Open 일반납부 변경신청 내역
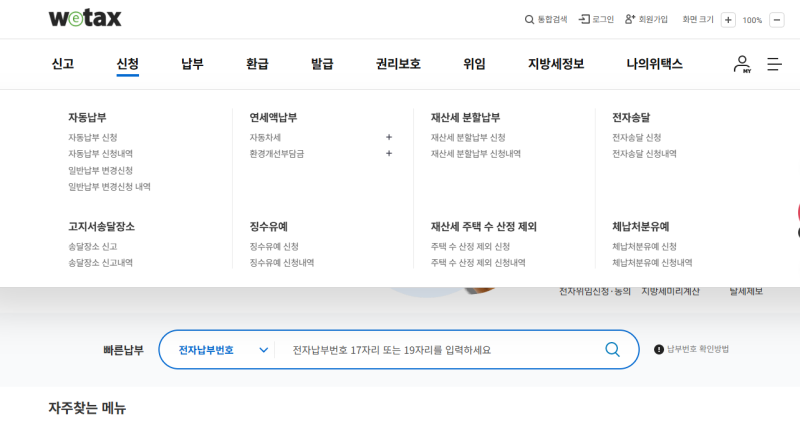 pyautogui.click(x=110, y=187)
